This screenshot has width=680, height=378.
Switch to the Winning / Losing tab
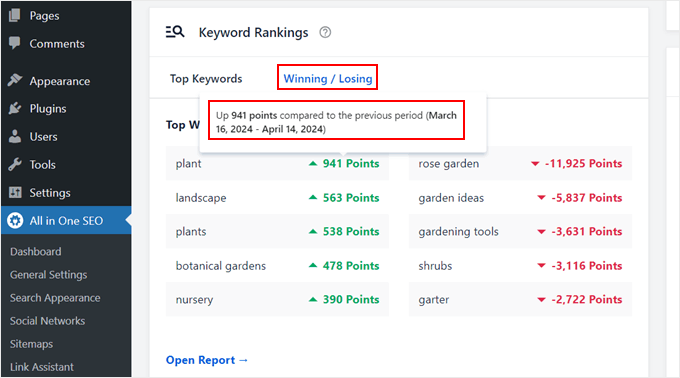click(327, 78)
